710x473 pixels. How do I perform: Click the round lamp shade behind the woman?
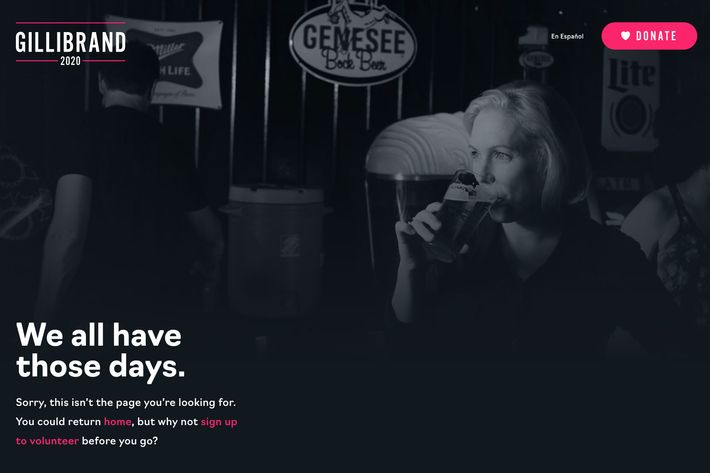tap(419, 145)
